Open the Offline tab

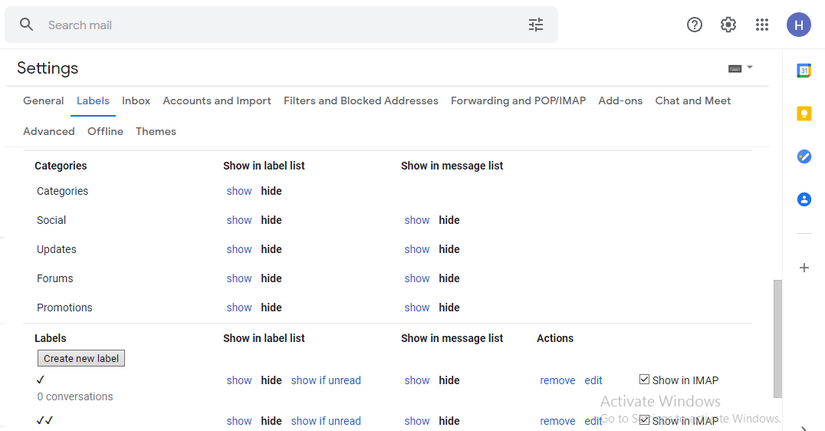[x=105, y=131]
